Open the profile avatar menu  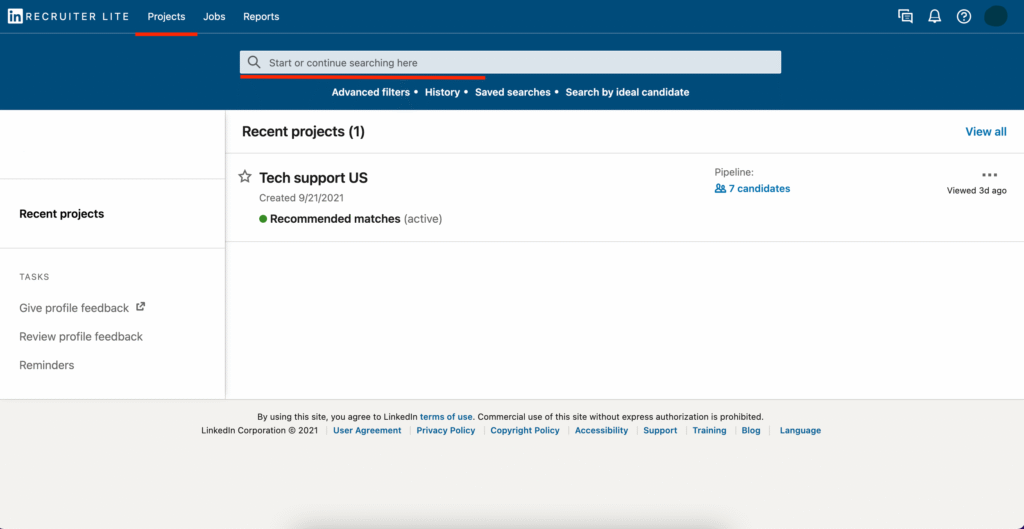(995, 16)
